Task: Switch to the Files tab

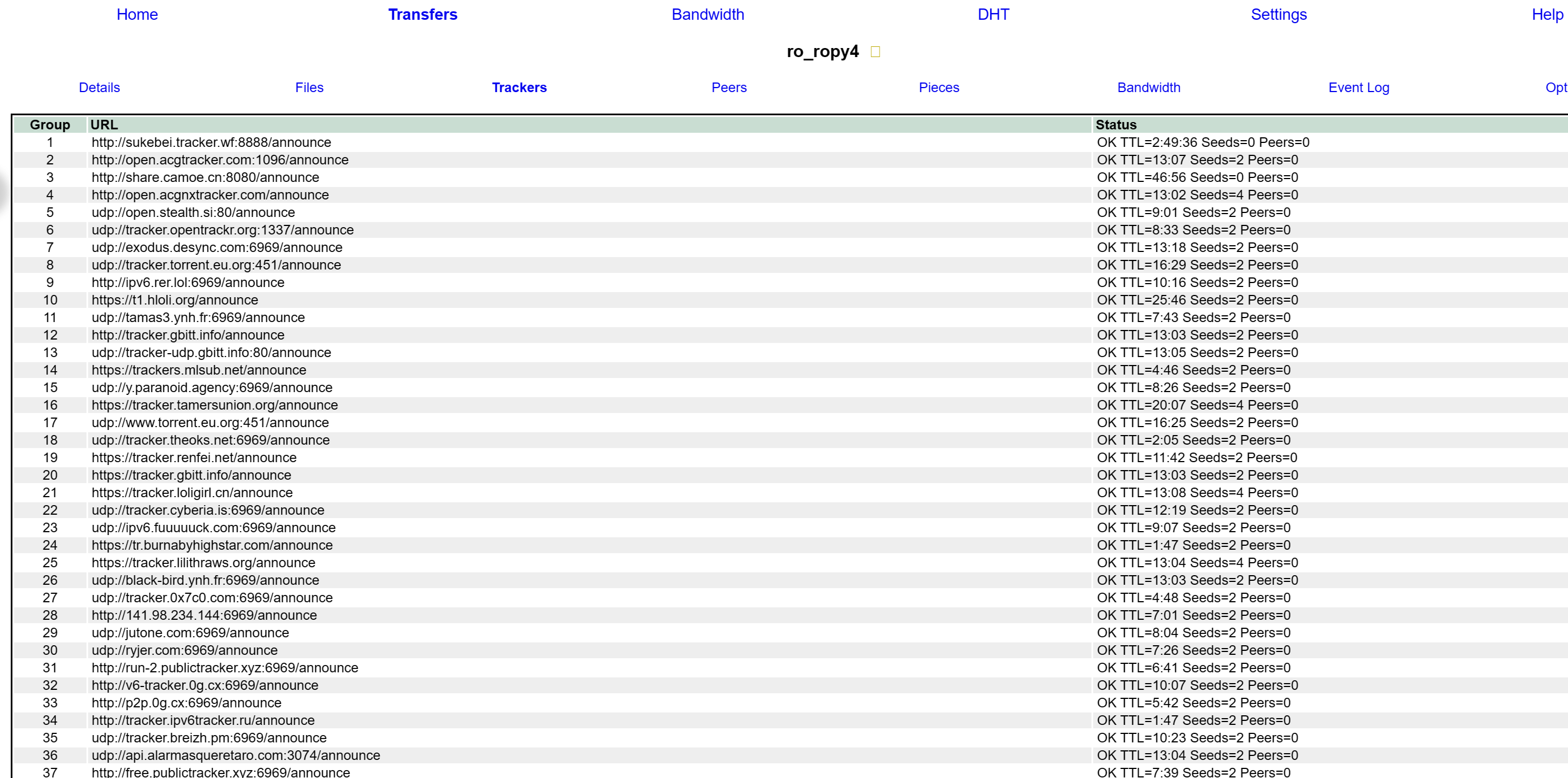Action: click(309, 88)
